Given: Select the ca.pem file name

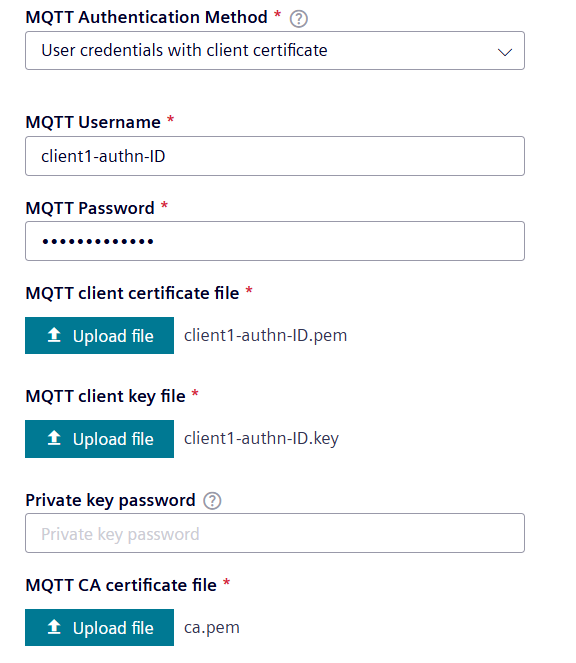Looking at the screenshot, I should [212, 628].
